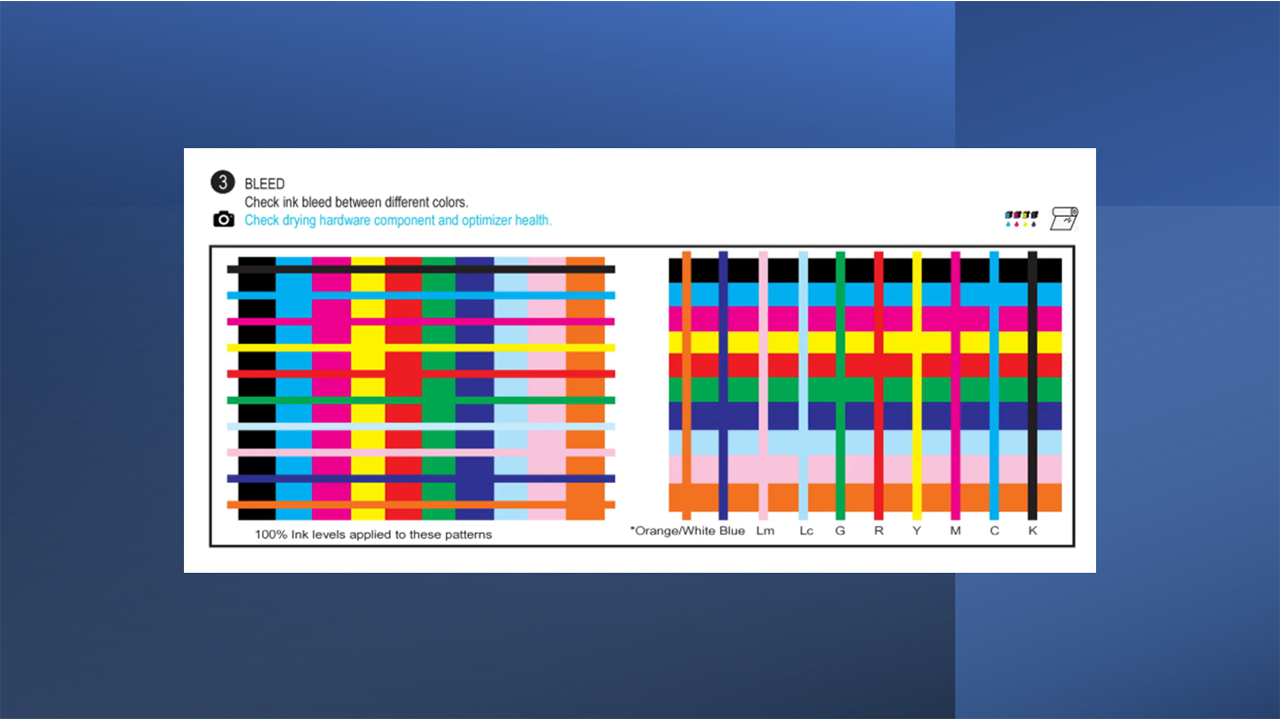Click the thin green horizontal line in left pattern
Image resolution: width=1280 pixels, height=720 pixels.
tap(421, 400)
